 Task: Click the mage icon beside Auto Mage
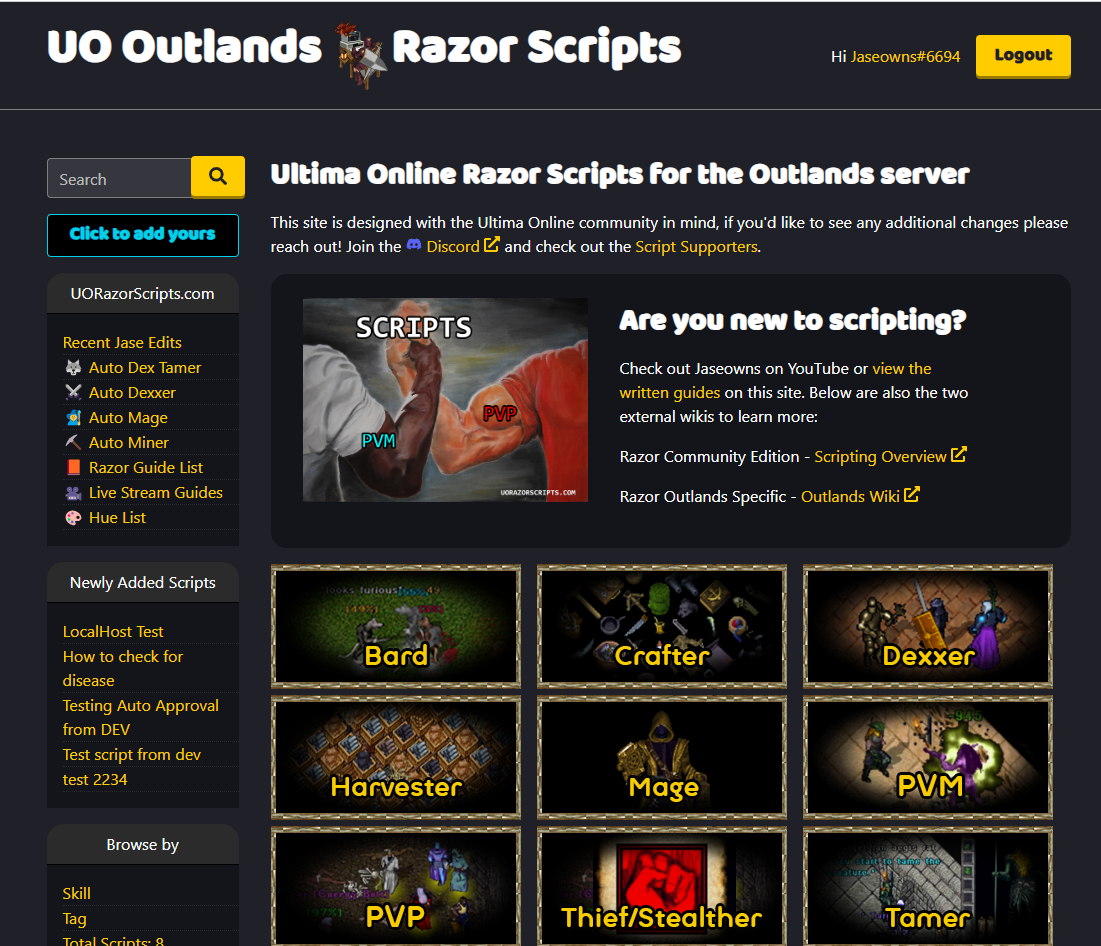pyautogui.click(x=73, y=418)
